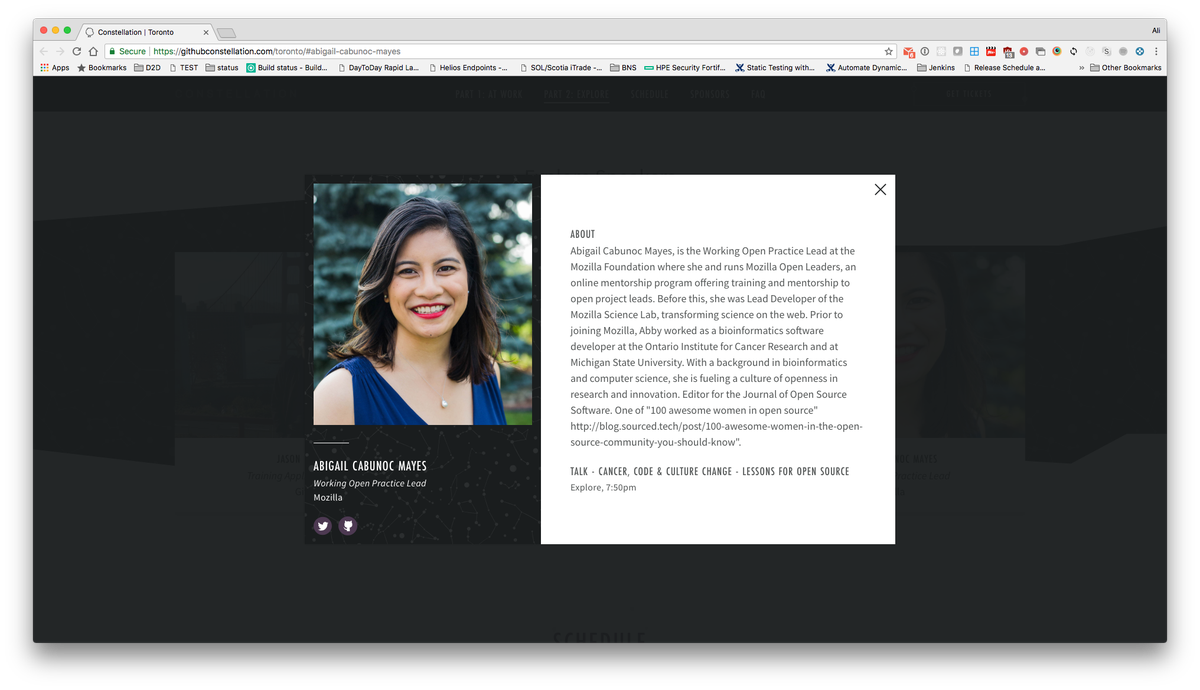The width and height of the screenshot is (1200, 690).
Task: Click the browser back arrow
Action: [x=43, y=51]
